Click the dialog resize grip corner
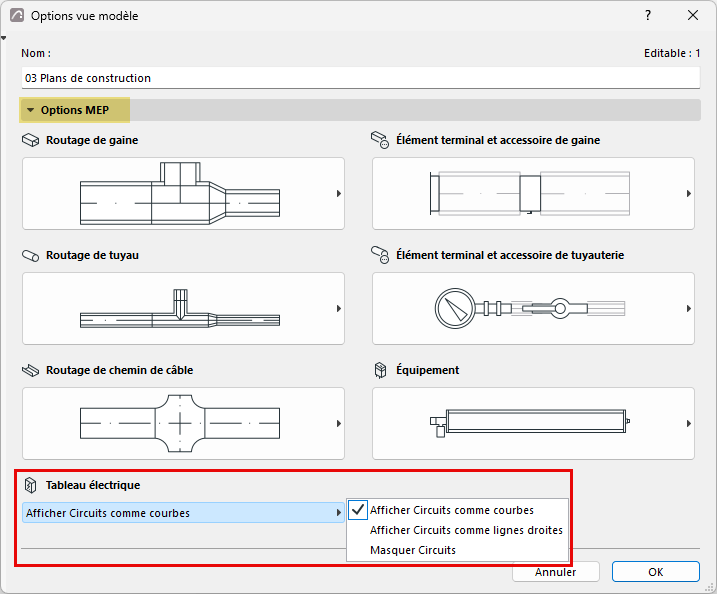The width and height of the screenshot is (717, 594). coord(709,587)
